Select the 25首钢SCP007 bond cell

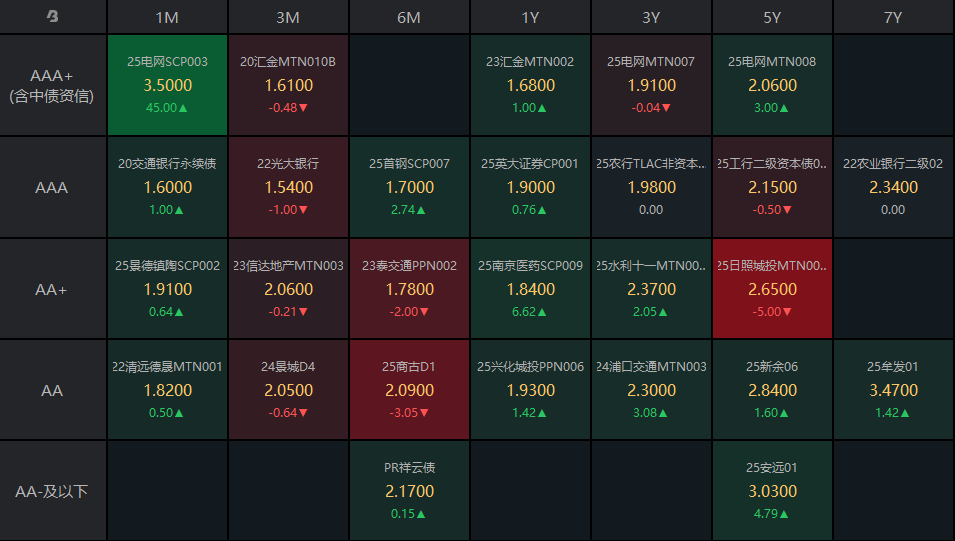[x=409, y=187]
